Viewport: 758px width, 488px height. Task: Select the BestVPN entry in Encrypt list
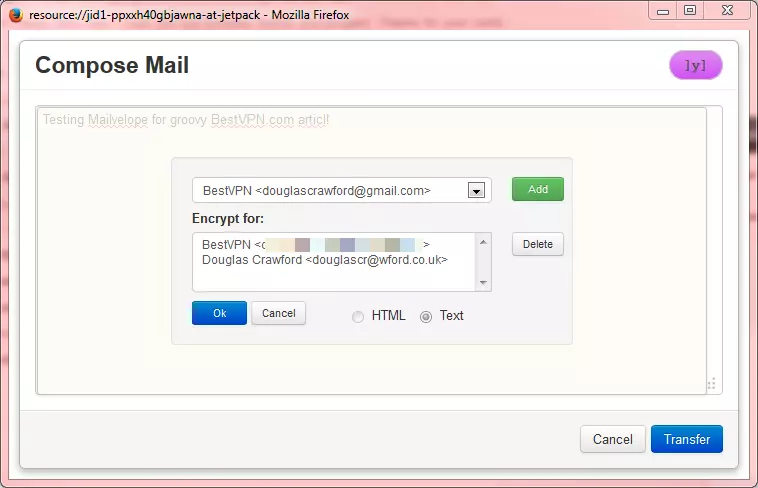(316, 244)
